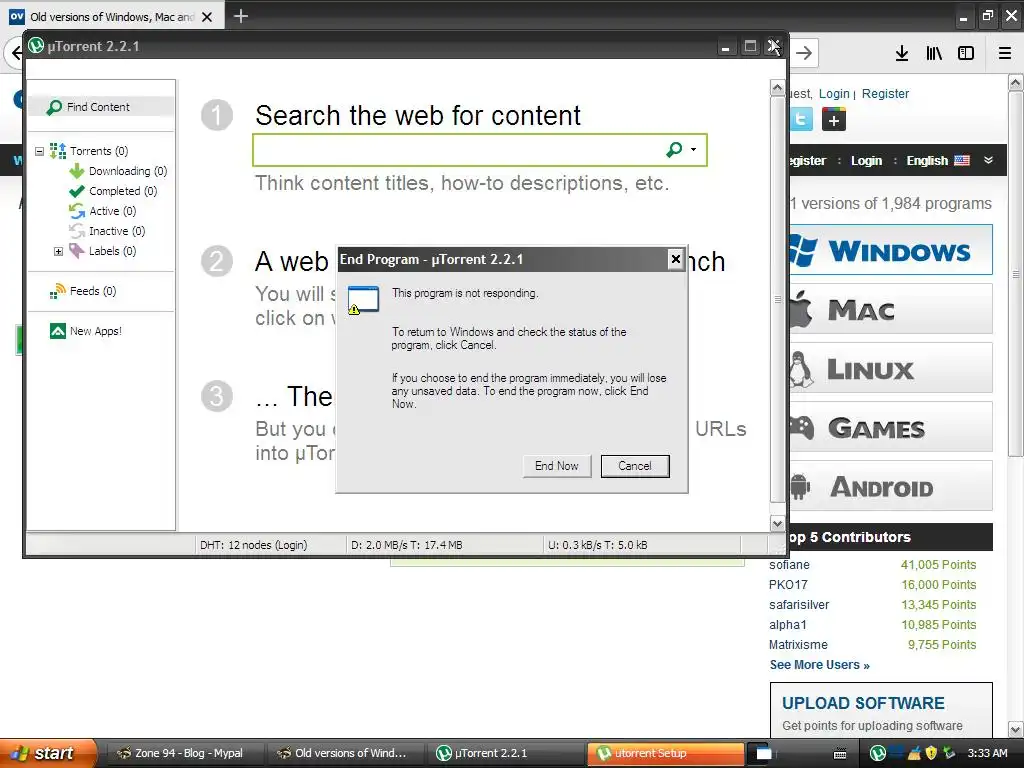
Task: Open the Mac category banner
Action: tap(891, 309)
